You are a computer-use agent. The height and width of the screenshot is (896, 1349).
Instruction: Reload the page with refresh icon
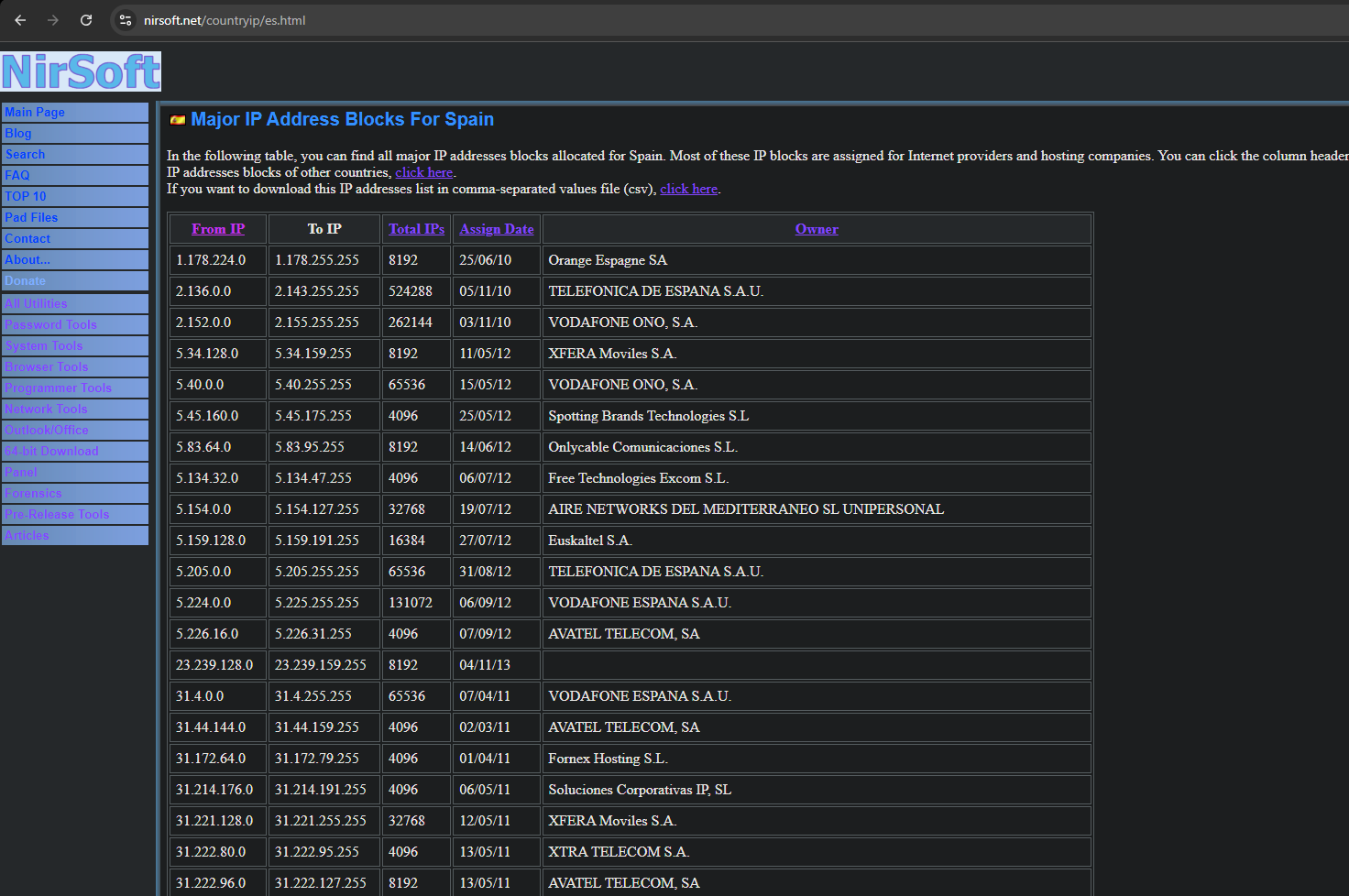tap(86, 20)
